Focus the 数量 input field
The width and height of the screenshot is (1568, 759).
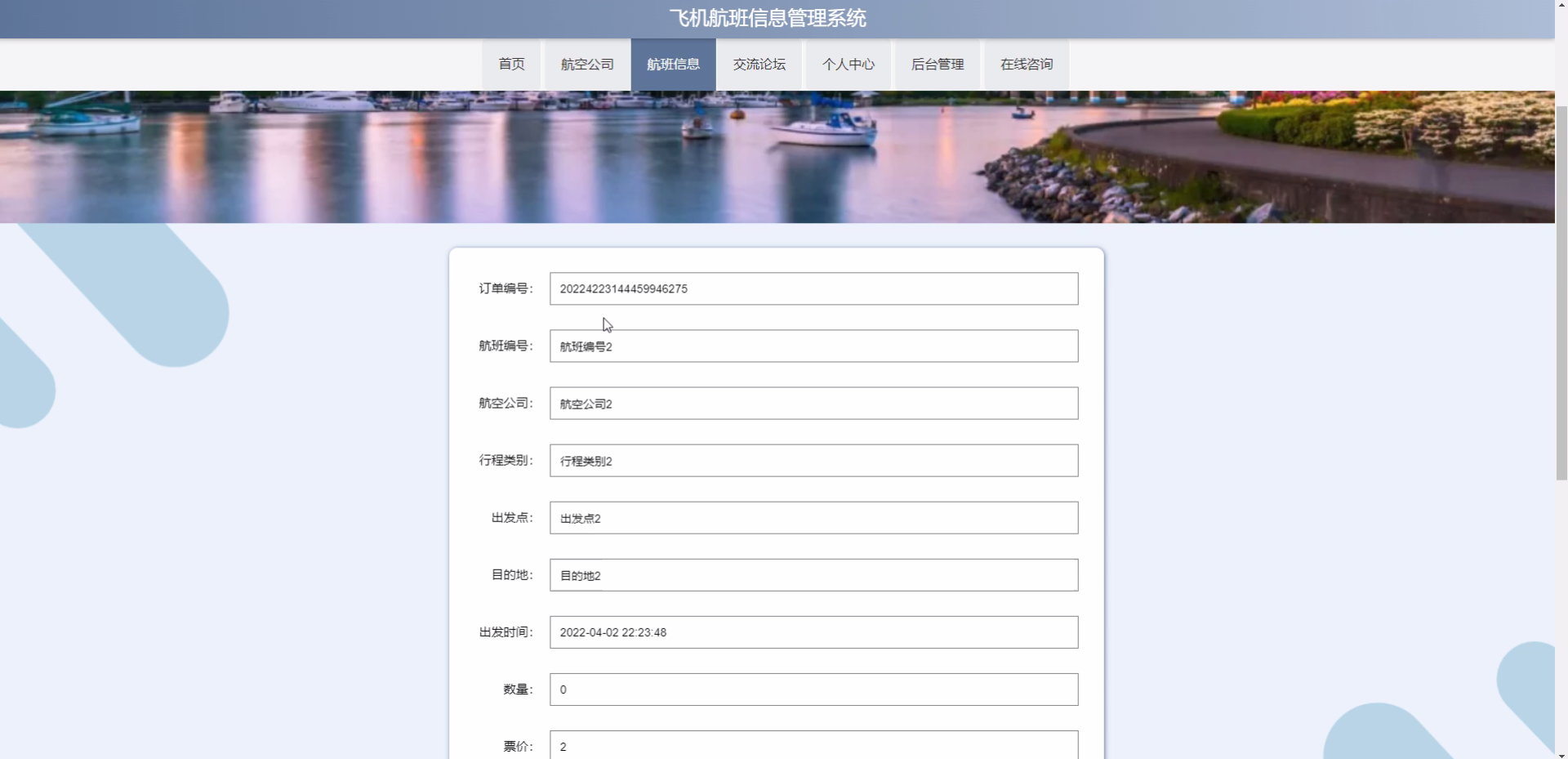pos(813,689)
